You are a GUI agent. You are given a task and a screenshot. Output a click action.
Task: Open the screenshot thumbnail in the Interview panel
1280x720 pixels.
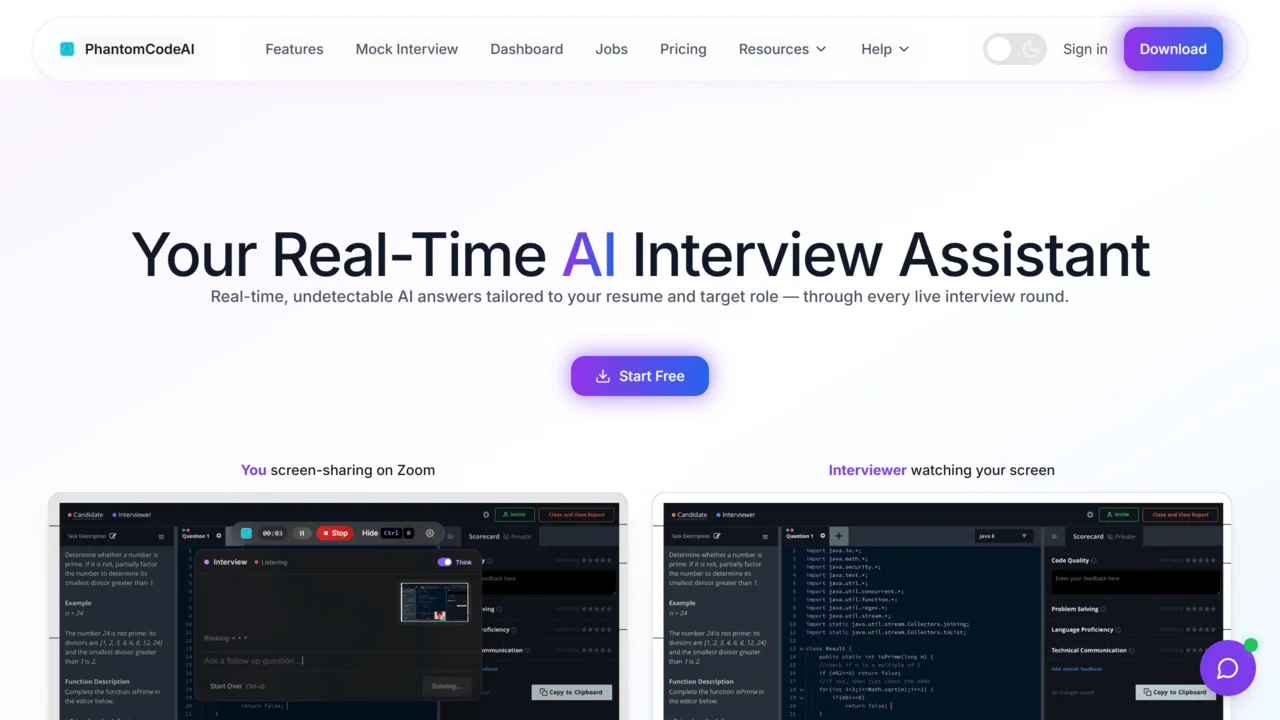pyautogui.click(x=434, y=602)
